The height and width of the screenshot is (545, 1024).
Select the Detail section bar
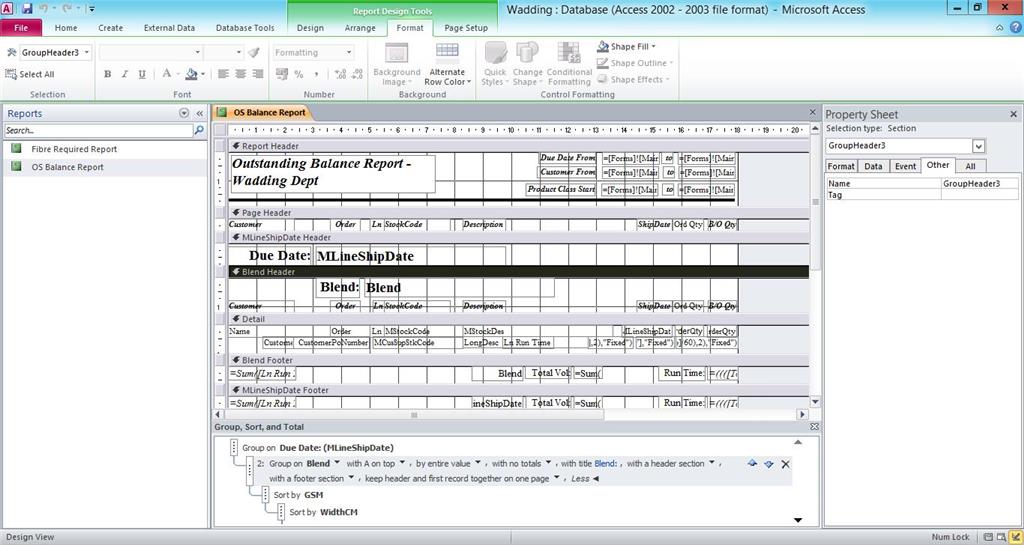(x=519, y=319)
